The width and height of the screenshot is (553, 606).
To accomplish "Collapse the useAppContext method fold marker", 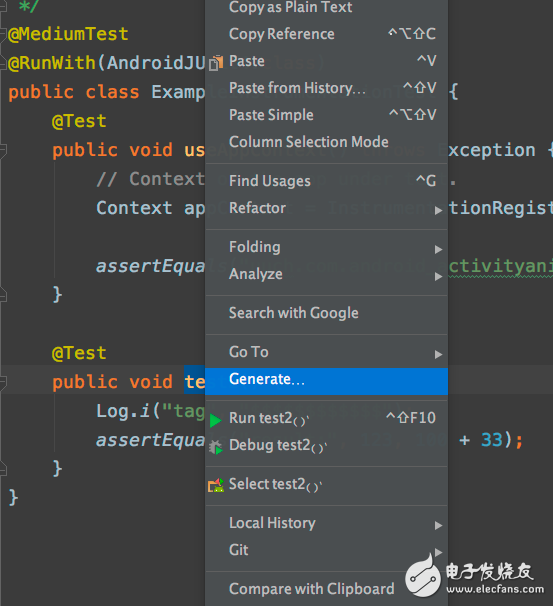I will (x=3, y=150).
